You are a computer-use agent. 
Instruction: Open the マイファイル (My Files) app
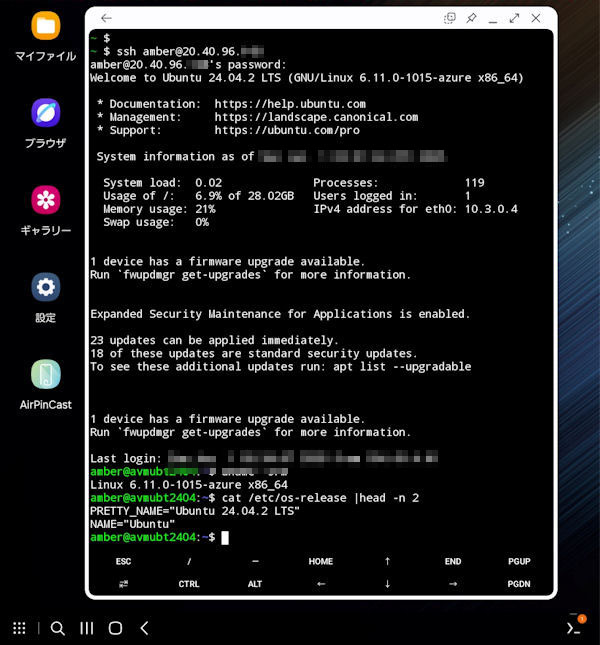(x=46, y=26)
